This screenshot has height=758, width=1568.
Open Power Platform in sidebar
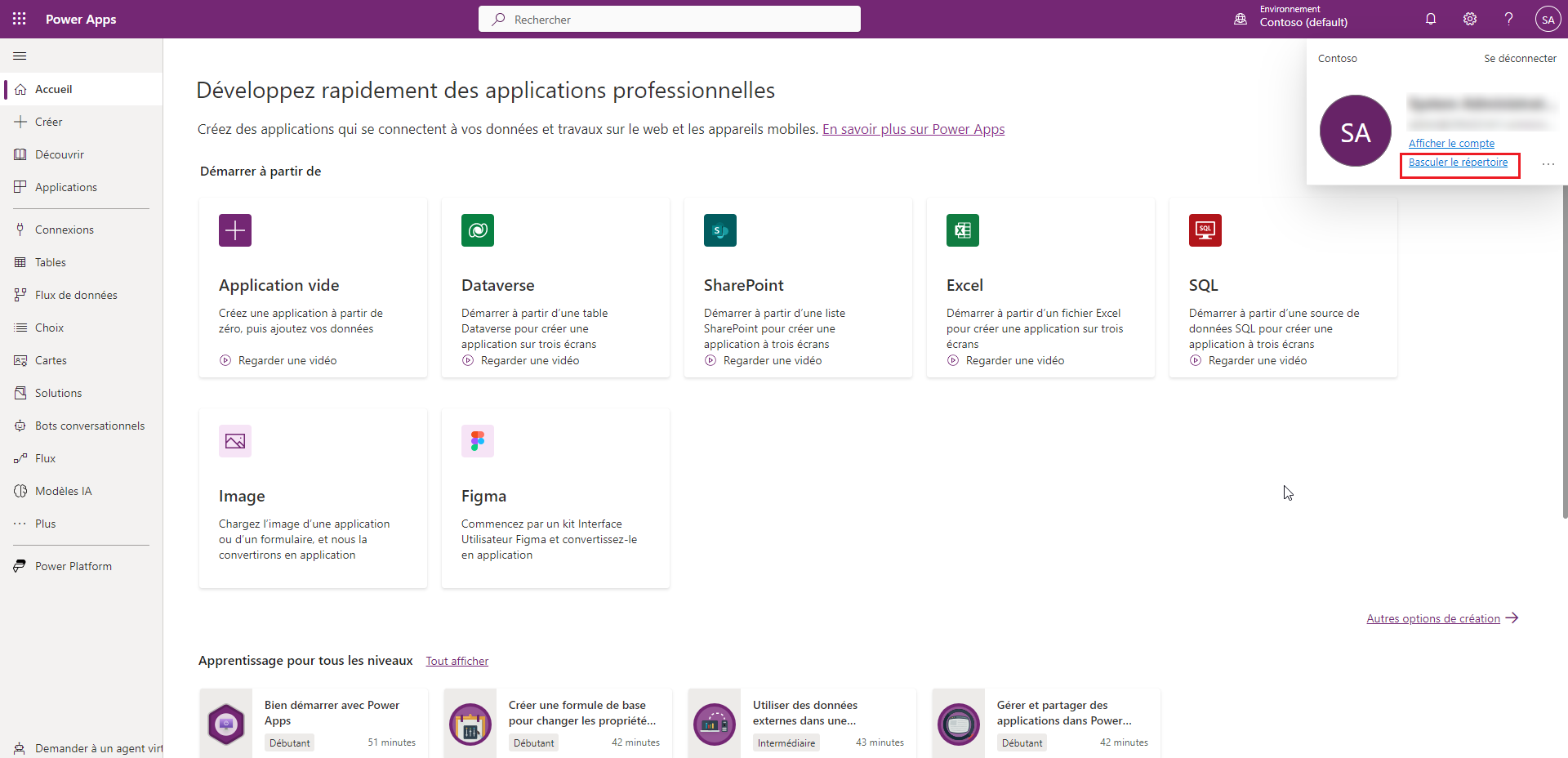point(82,566)
